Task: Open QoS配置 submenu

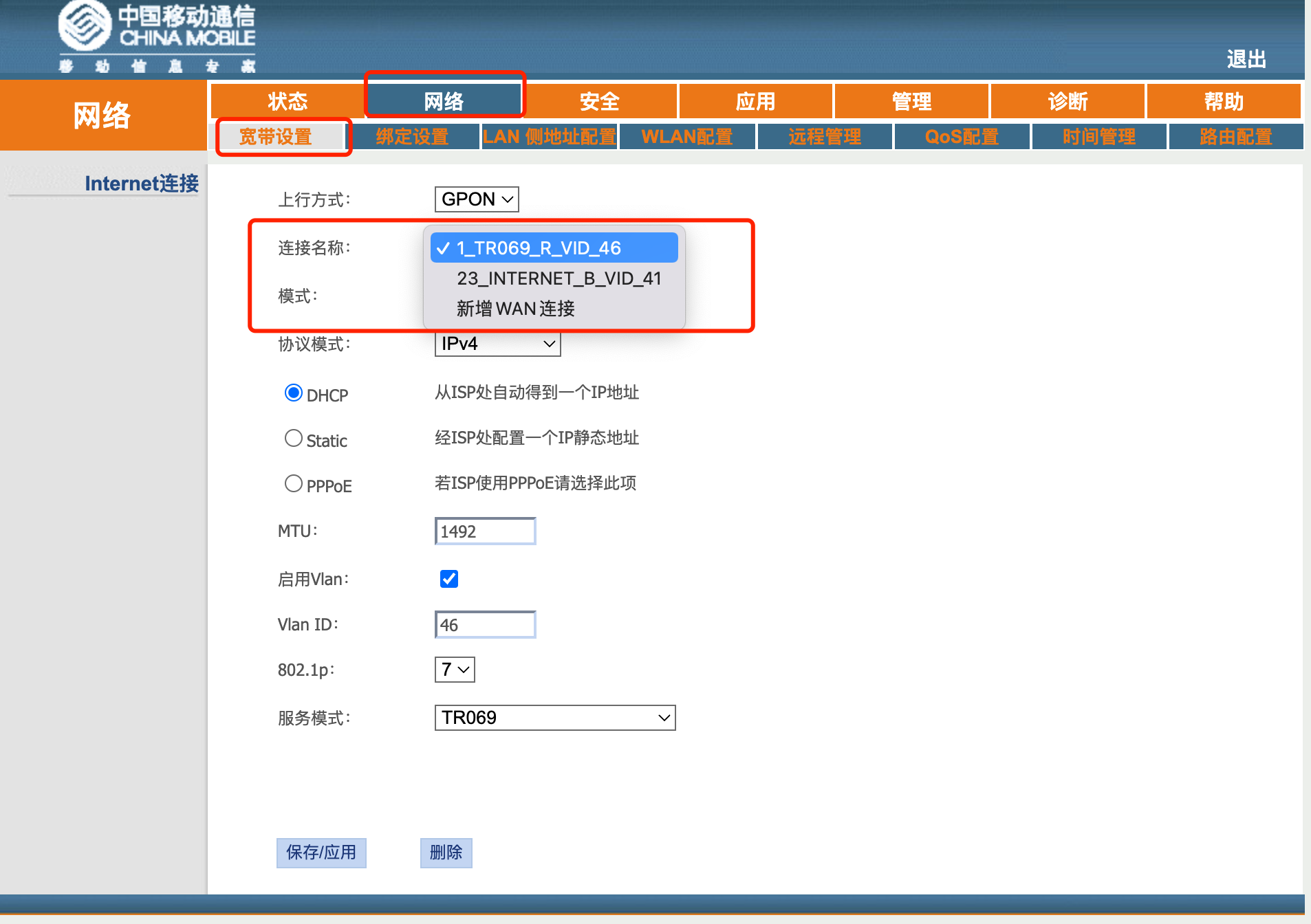Action: pyautogui.click(x=962, y=137)
